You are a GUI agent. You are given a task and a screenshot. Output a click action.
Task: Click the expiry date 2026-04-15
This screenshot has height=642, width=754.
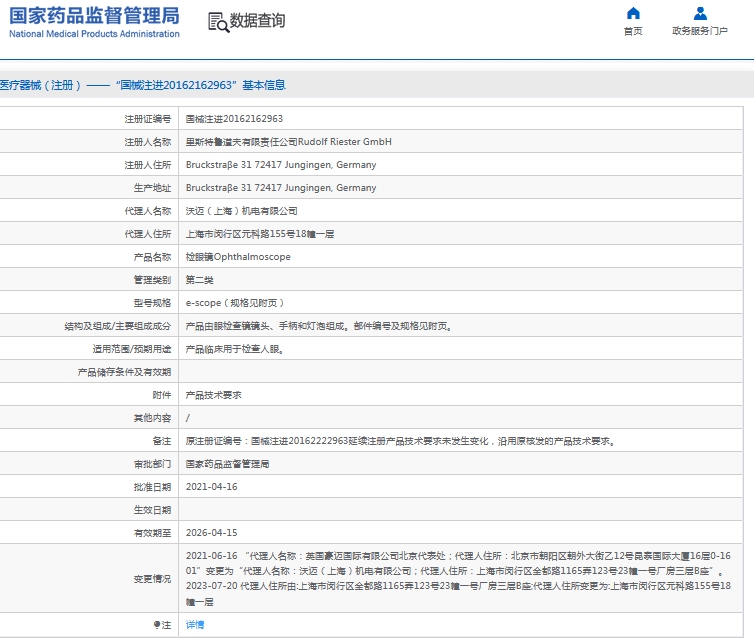point(212,533)
